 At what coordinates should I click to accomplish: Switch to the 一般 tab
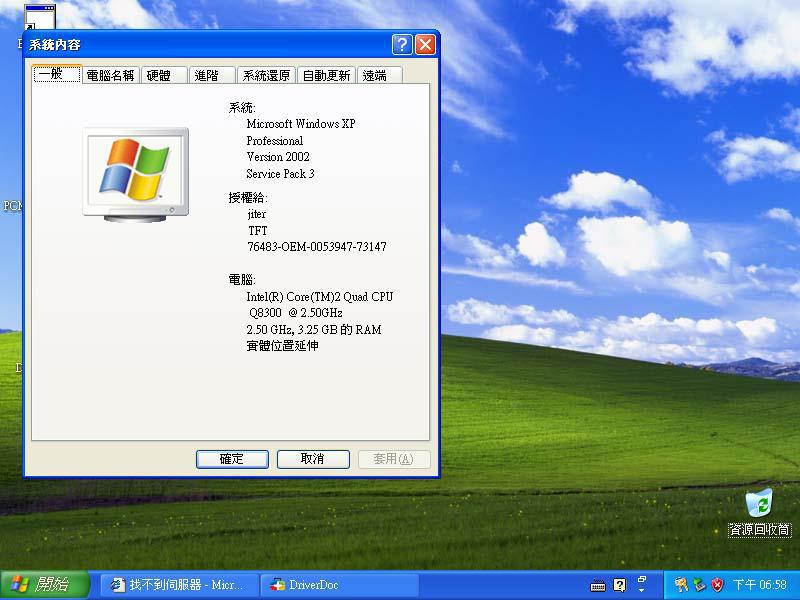[56, 74]
